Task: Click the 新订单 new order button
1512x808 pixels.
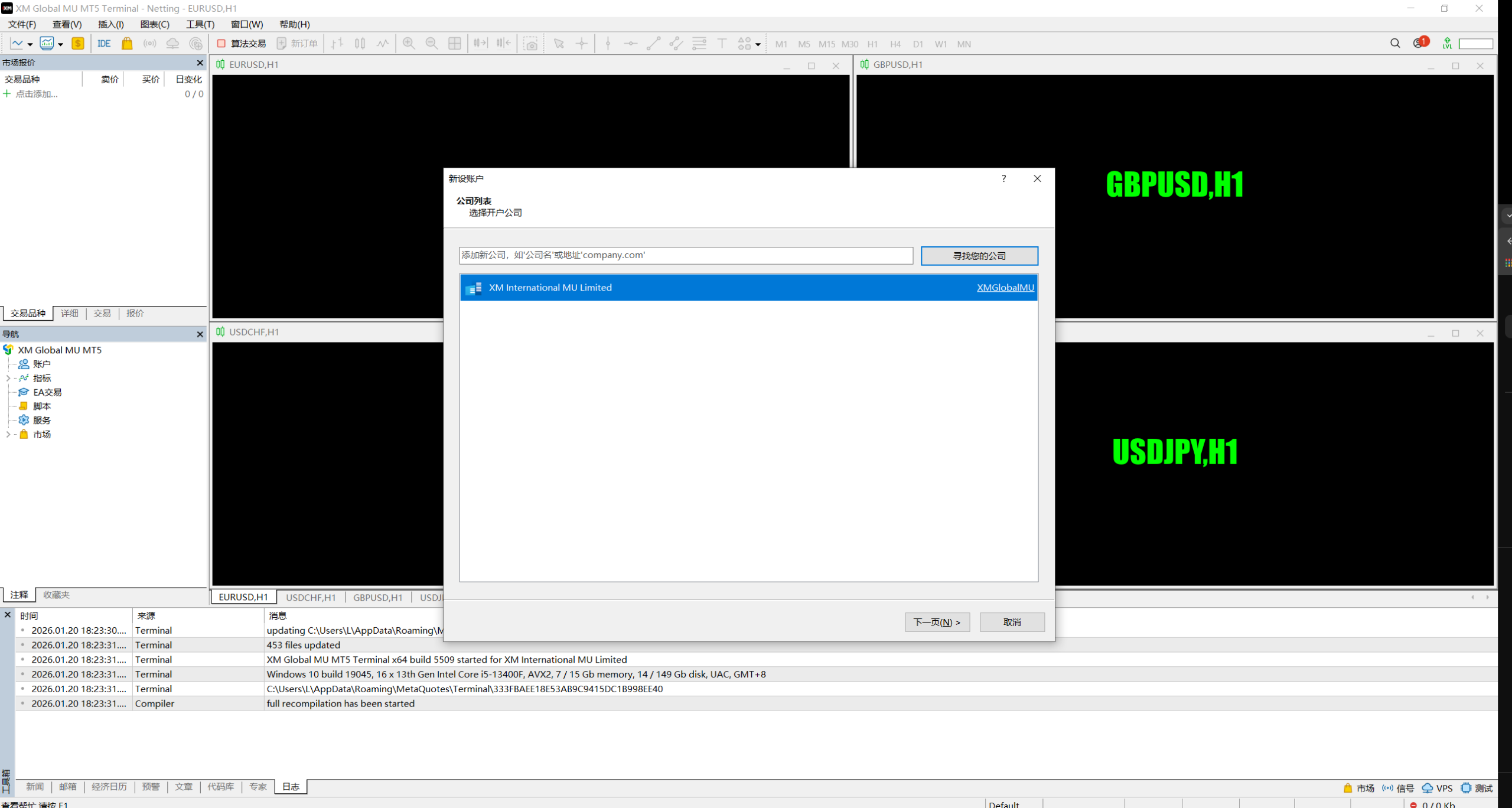Action: point(297,44)
